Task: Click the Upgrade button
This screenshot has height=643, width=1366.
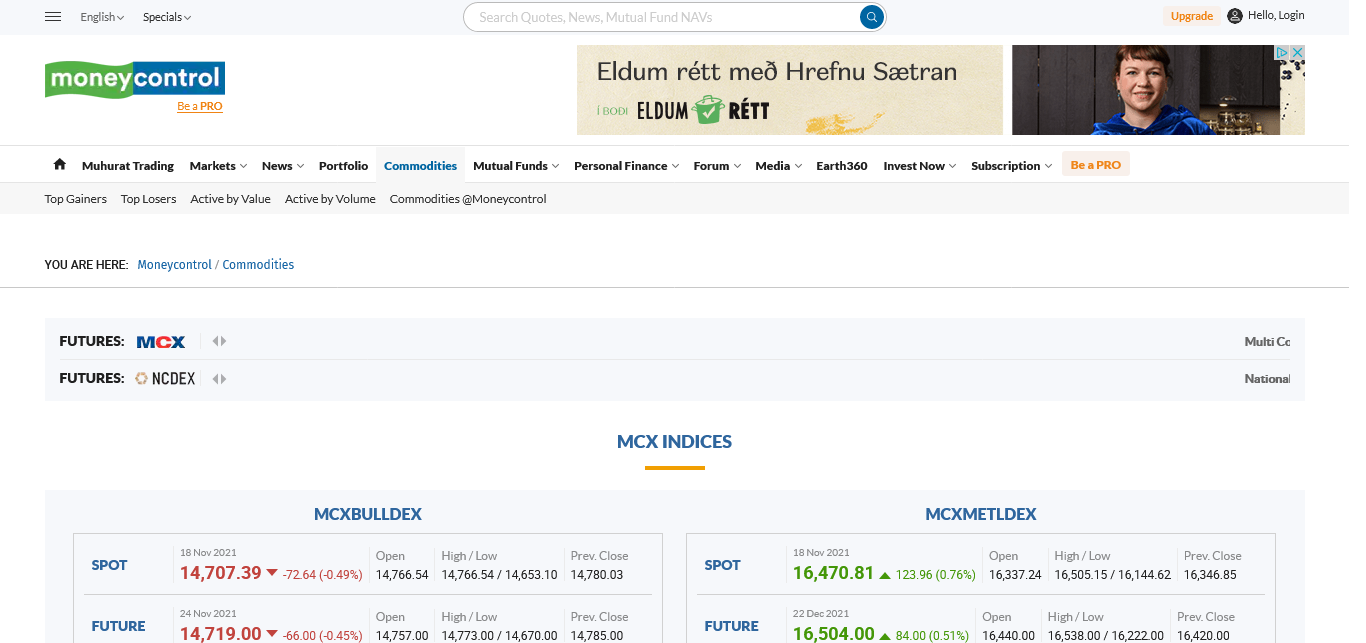Action: (1191, 16)
